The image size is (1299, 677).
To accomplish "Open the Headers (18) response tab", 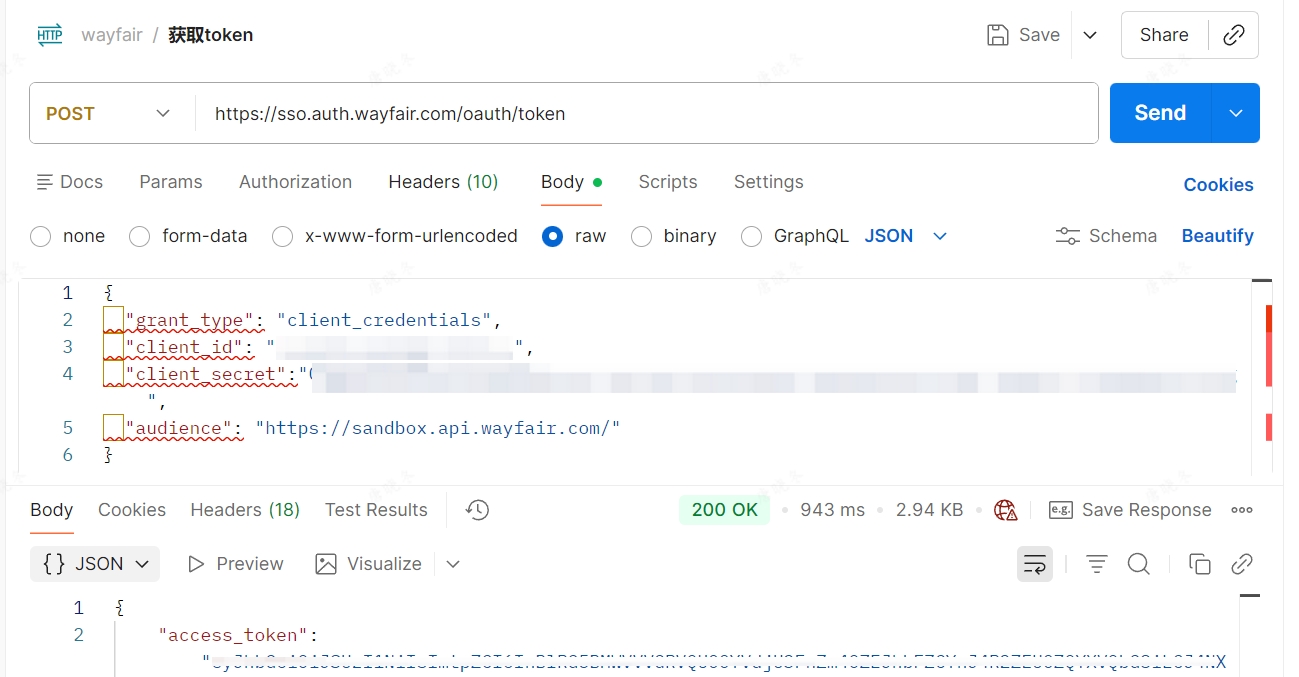I will tap(245, 510).
